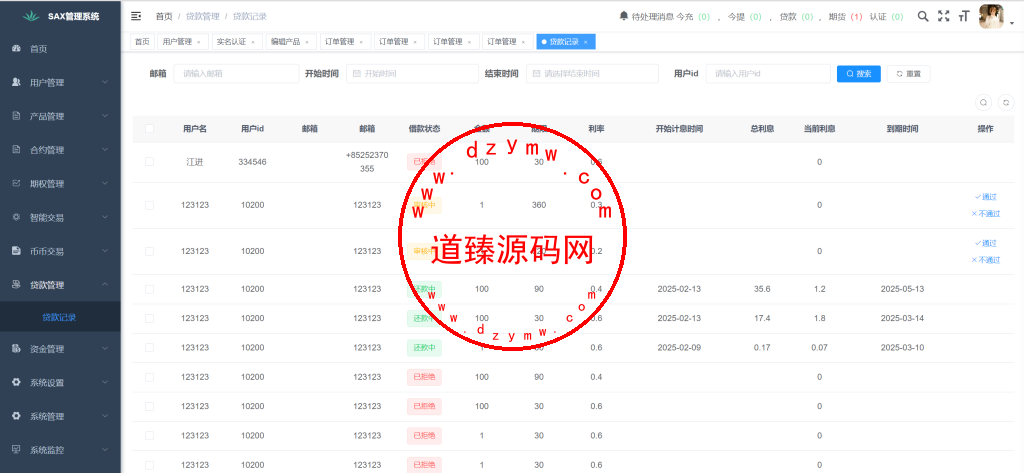Image resolution: width=1024 pixels, height=473 pixels.
Task: Expand the 系统设置 chevron
Action: 105,382
